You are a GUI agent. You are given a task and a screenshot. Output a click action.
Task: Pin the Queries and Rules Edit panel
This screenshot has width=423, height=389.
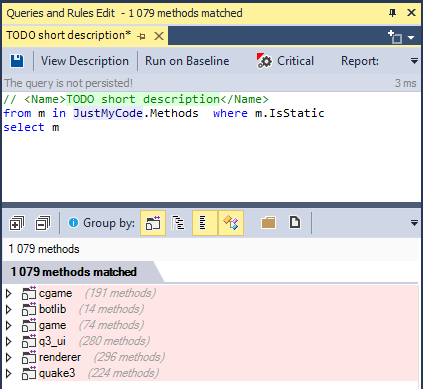(392, 13)
